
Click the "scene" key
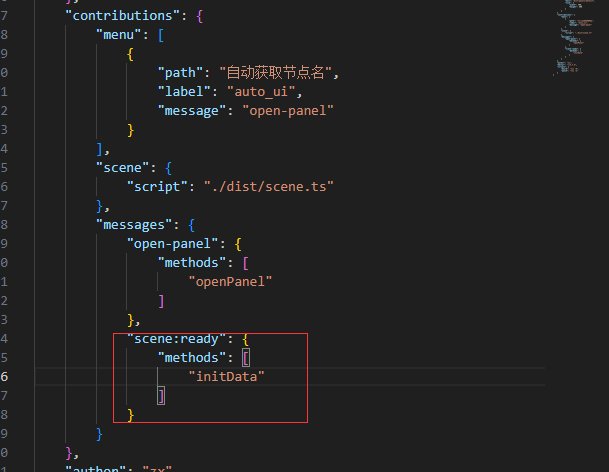(x=122, y=167)
